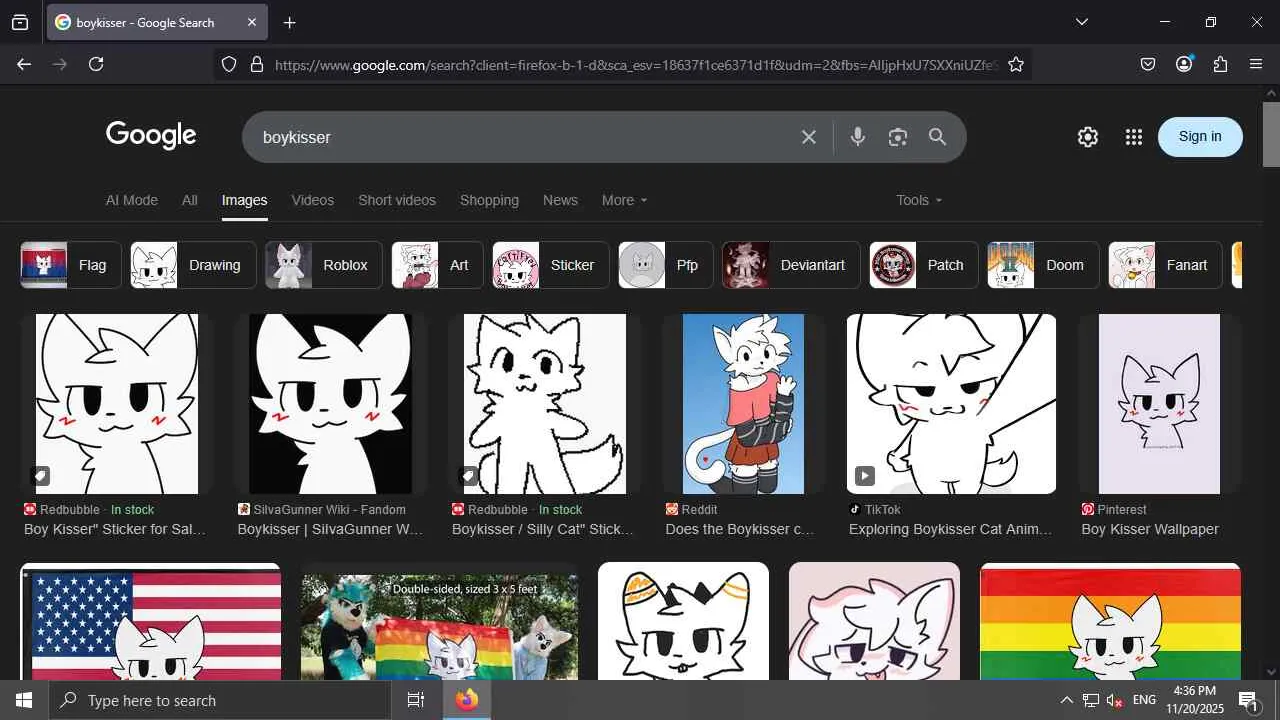Open the Firefox account icon
1280x720 pixels.
coord(1184,64)
